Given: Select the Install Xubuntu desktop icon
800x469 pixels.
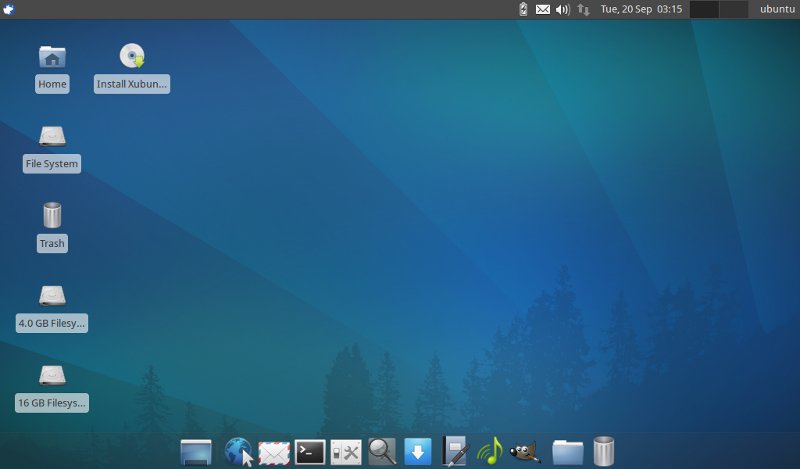Looking at the screenshot, I should tap(132, 67).
